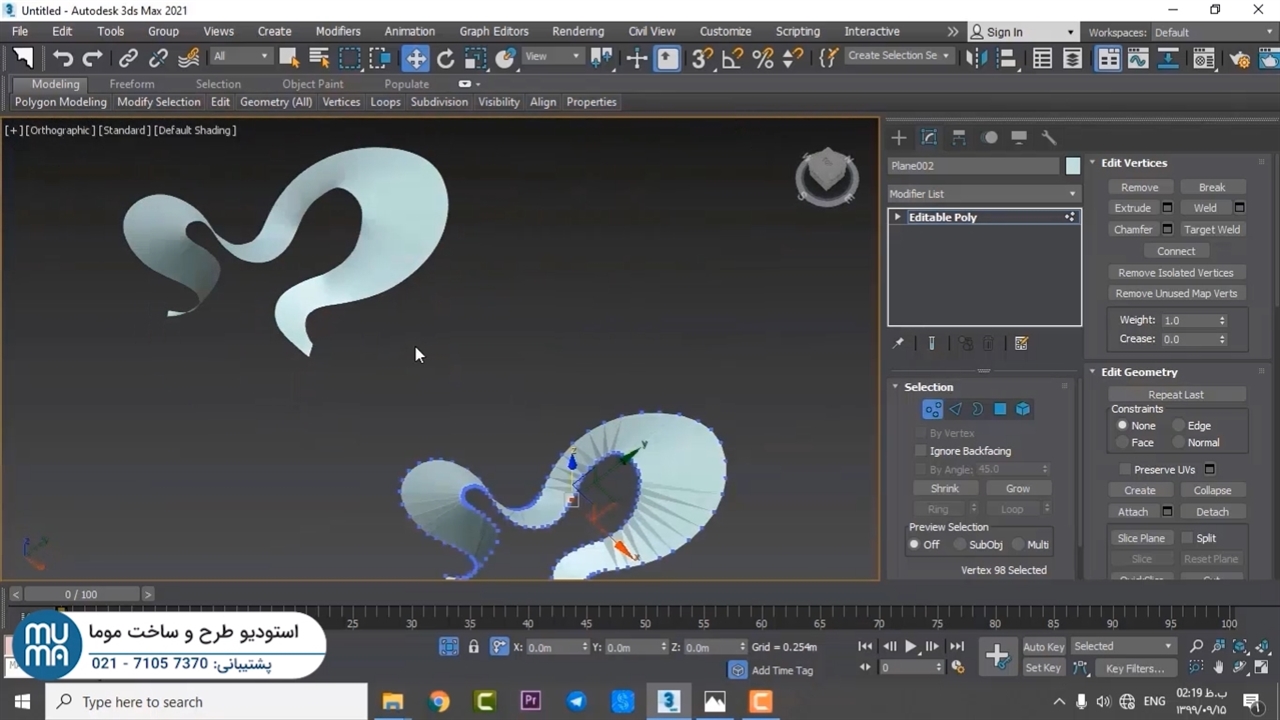Collapse the Edit Vertices rollout
This screenshot has width=1280, height=720.
click(1093, 163)
